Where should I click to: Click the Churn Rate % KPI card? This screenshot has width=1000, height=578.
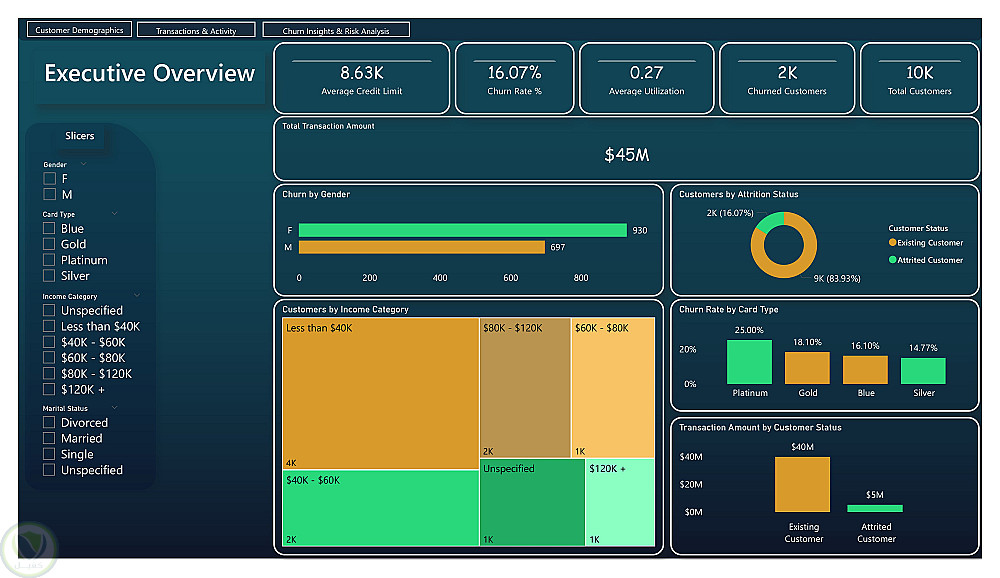[x=515, y=78]
